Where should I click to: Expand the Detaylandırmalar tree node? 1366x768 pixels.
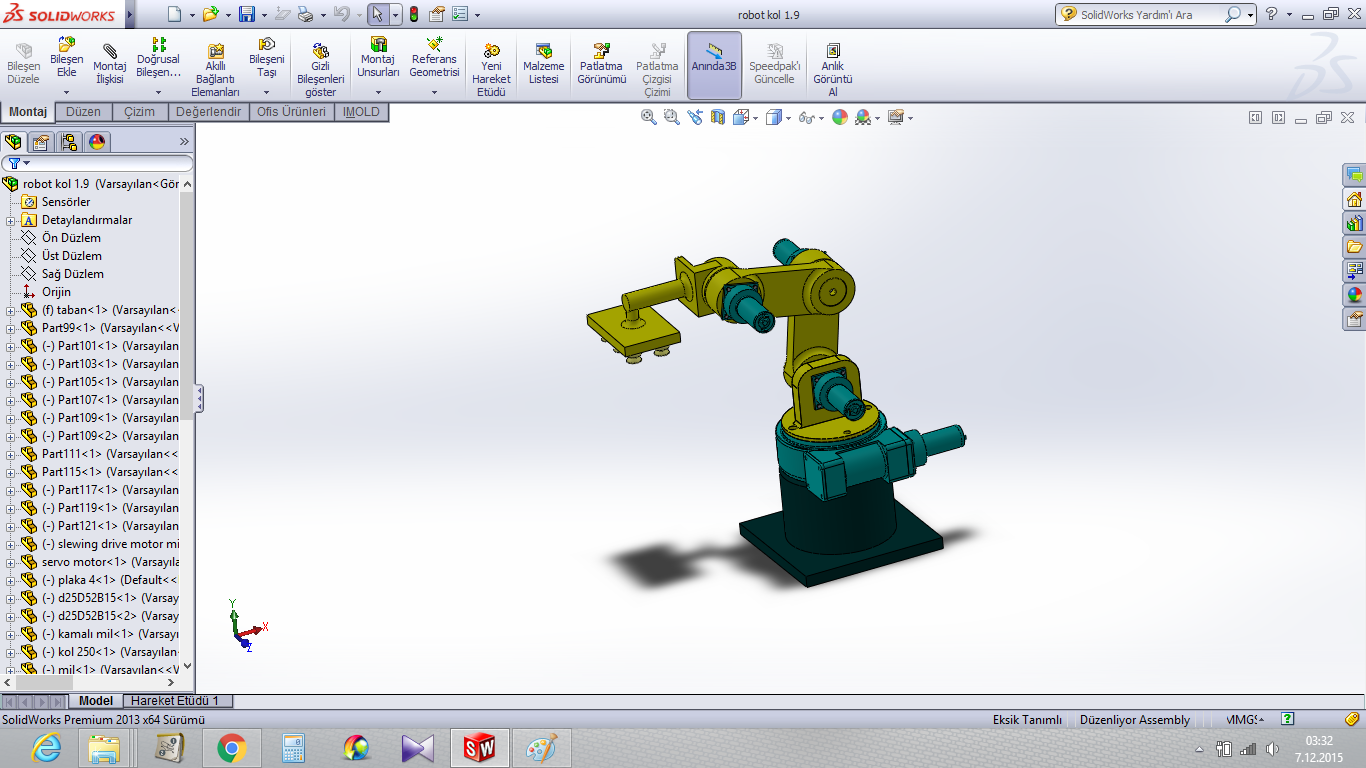[x=10, y=220]
